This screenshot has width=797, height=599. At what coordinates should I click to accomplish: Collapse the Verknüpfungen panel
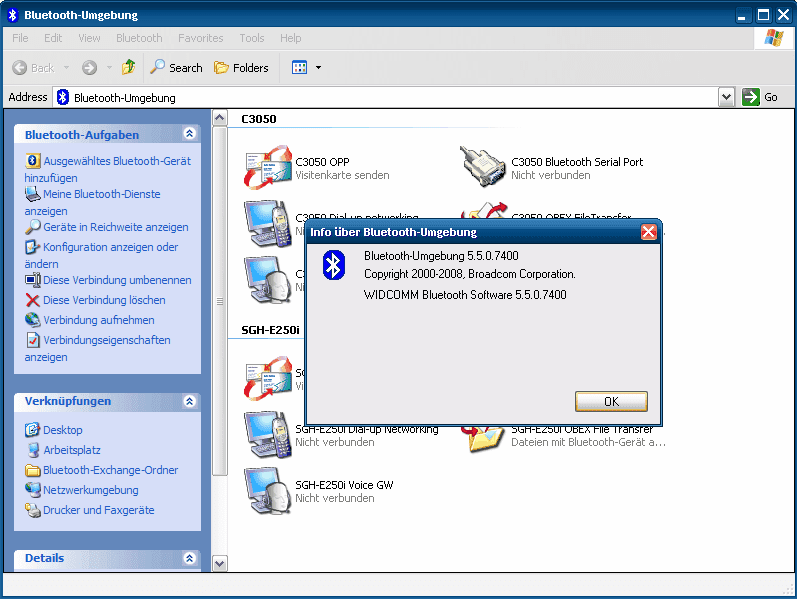[190, 401]
